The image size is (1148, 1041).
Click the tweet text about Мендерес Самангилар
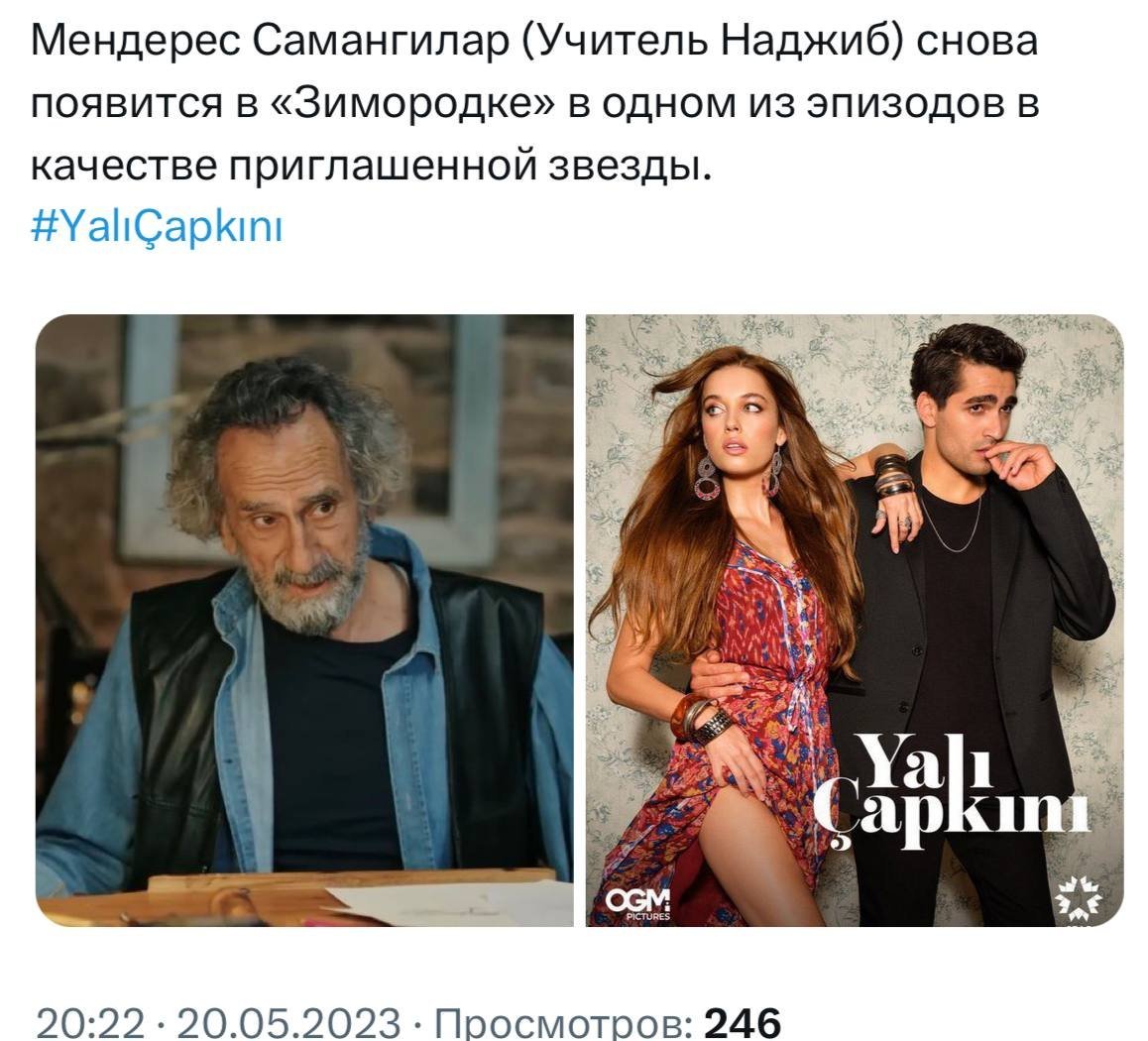pos(534,102)
